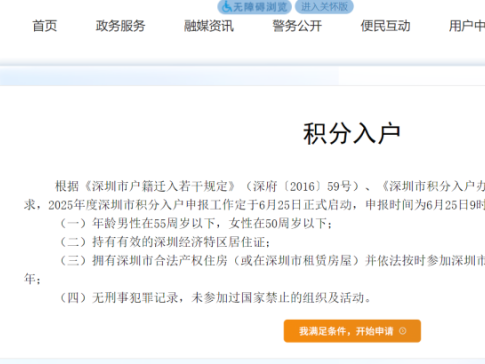Screen dimensions: 485x364
Task: Go to 融媒资讯 section
Action: click(209, 26)
